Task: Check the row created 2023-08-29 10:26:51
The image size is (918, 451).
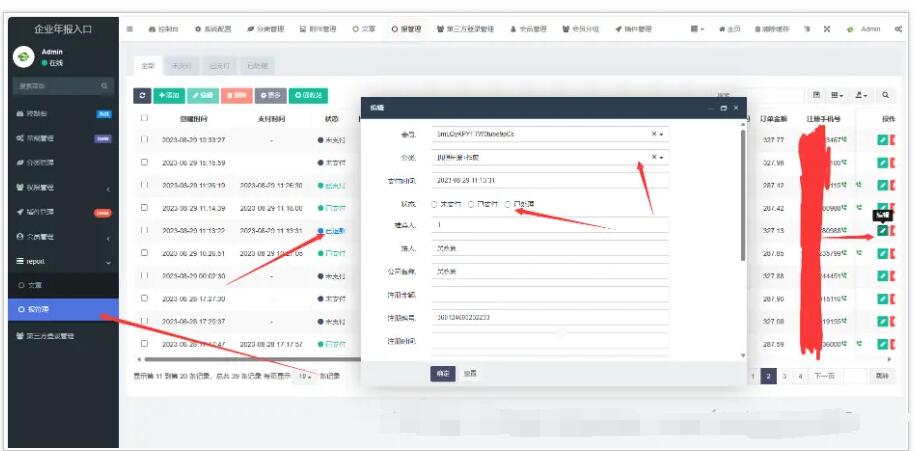Action: [x=144, y=253]
